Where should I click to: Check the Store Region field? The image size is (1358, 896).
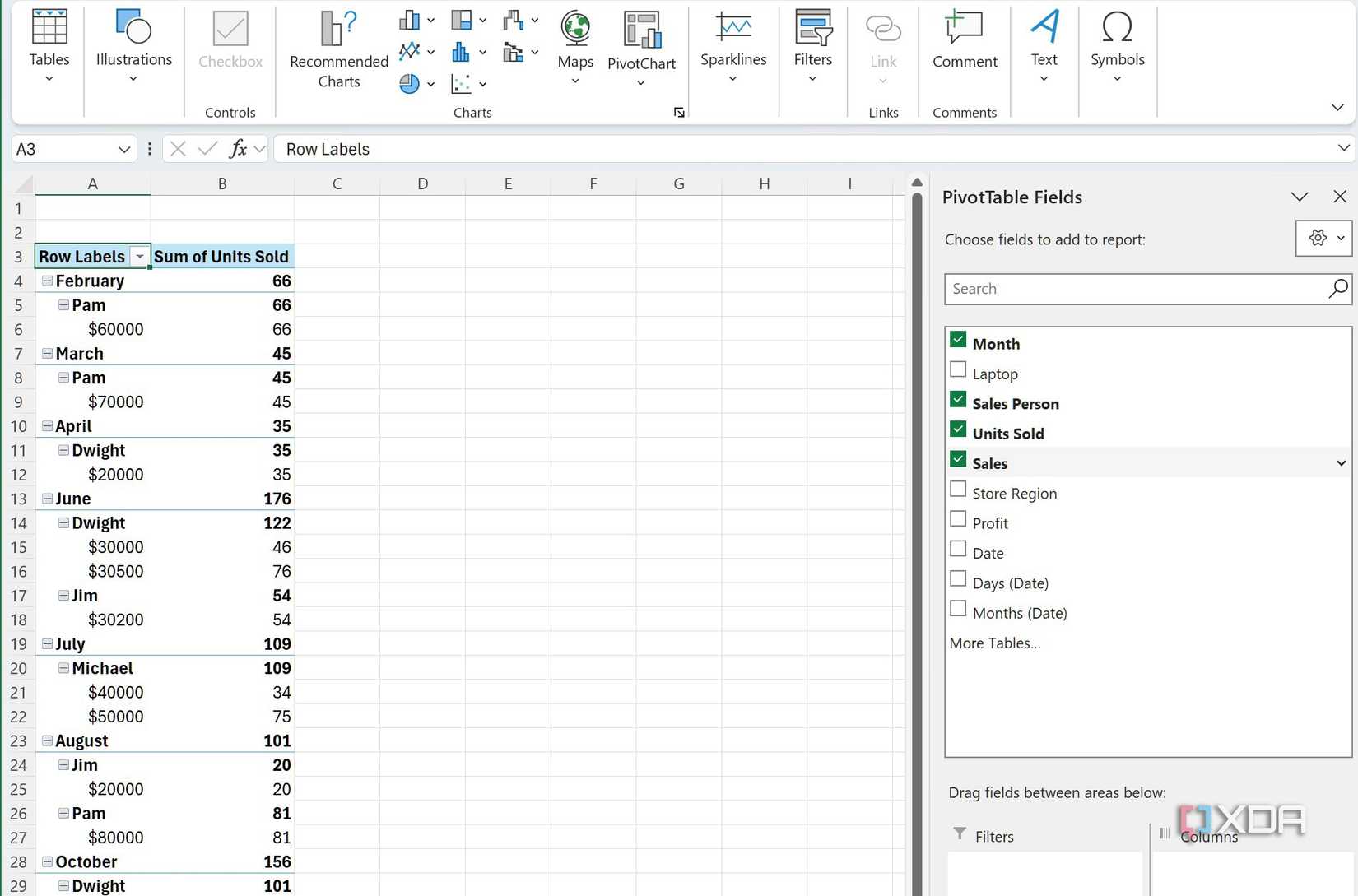(958, 489)
